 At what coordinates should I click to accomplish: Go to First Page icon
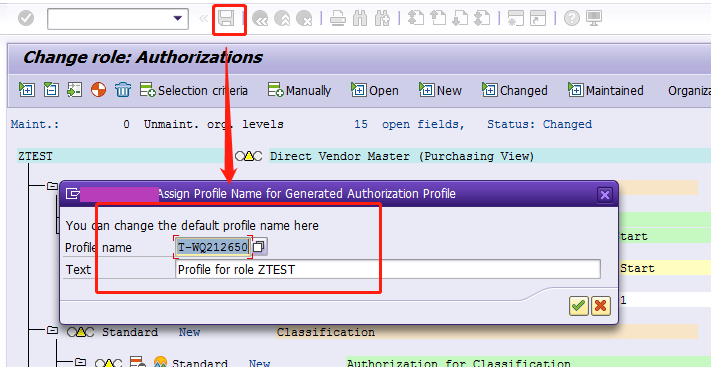point(416,19)
